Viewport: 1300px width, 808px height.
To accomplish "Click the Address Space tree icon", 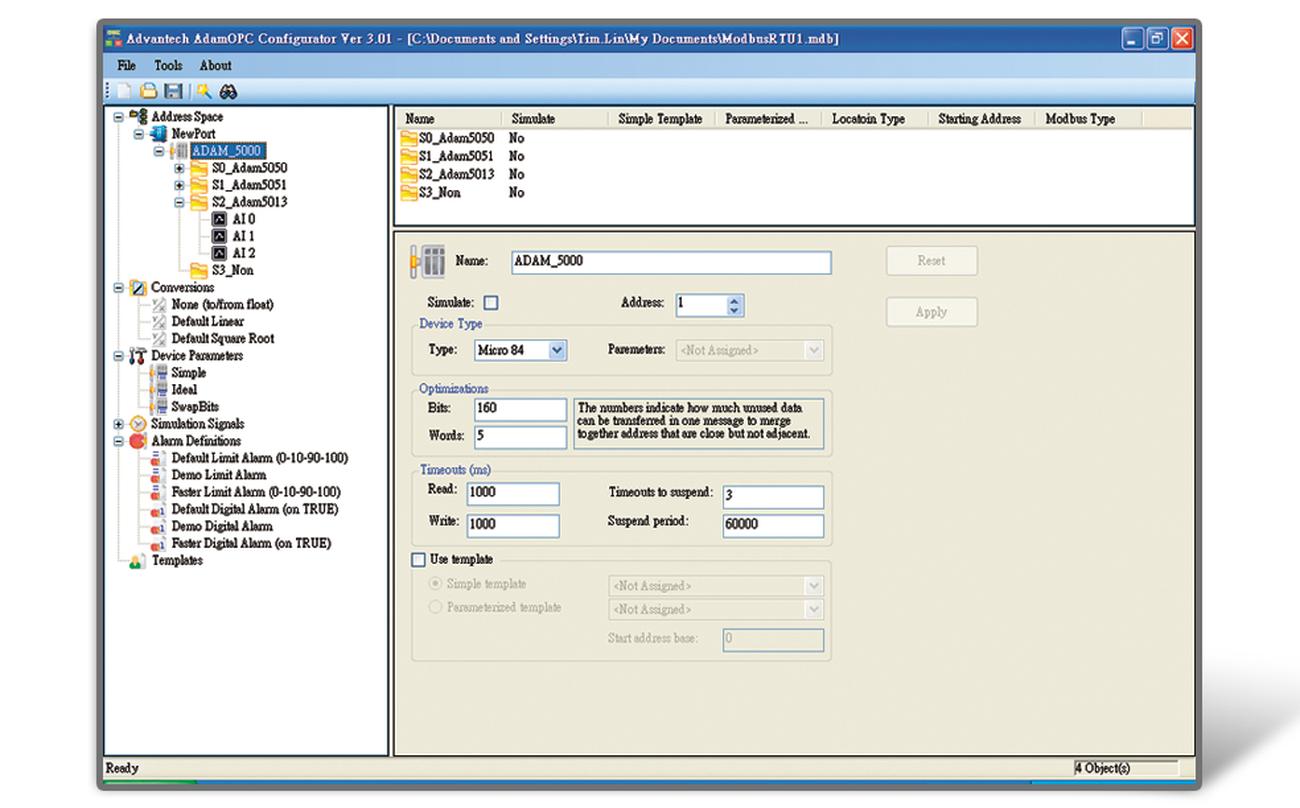I will [139, 117].
